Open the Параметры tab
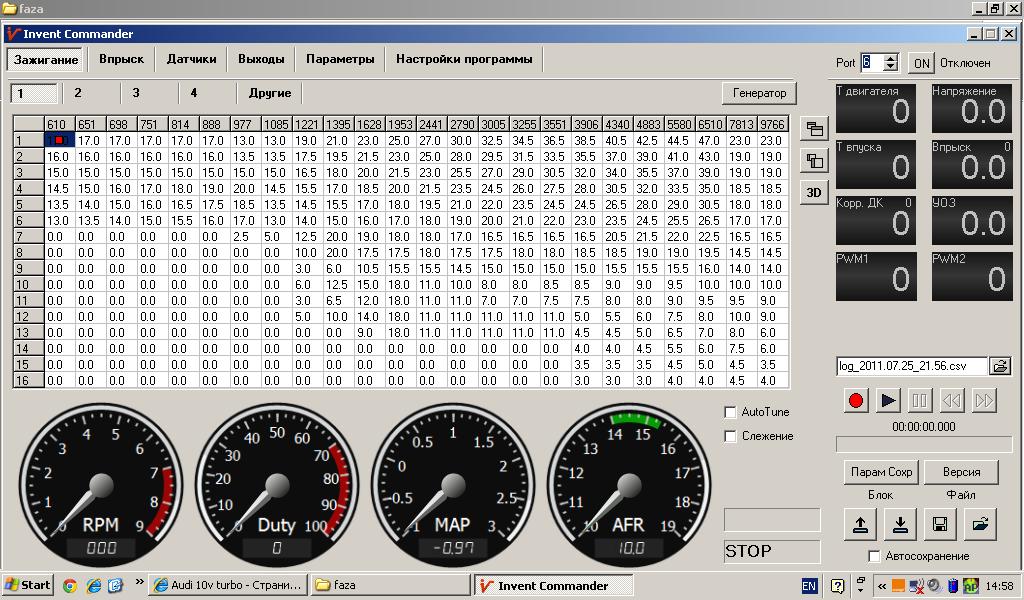 (x=340, y=59)
